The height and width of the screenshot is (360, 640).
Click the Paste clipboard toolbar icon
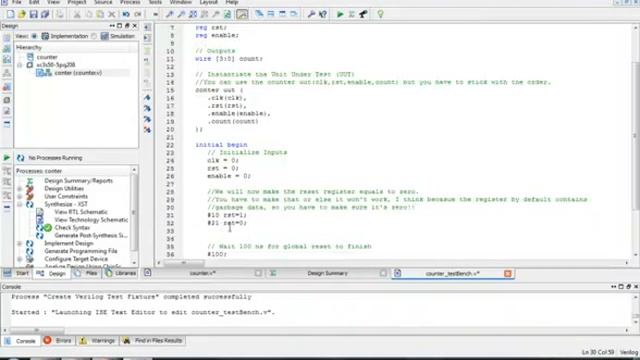[100, 14]
